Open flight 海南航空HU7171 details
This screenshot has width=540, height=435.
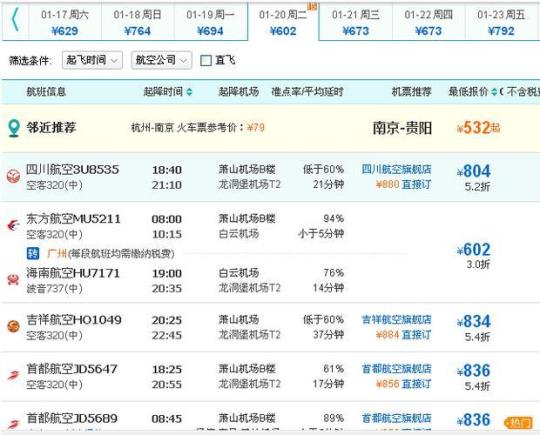[x=73, y=273]
